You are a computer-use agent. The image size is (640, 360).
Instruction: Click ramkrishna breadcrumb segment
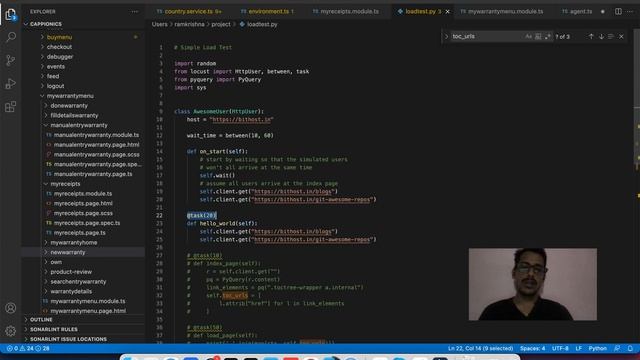tap(189, 24)
